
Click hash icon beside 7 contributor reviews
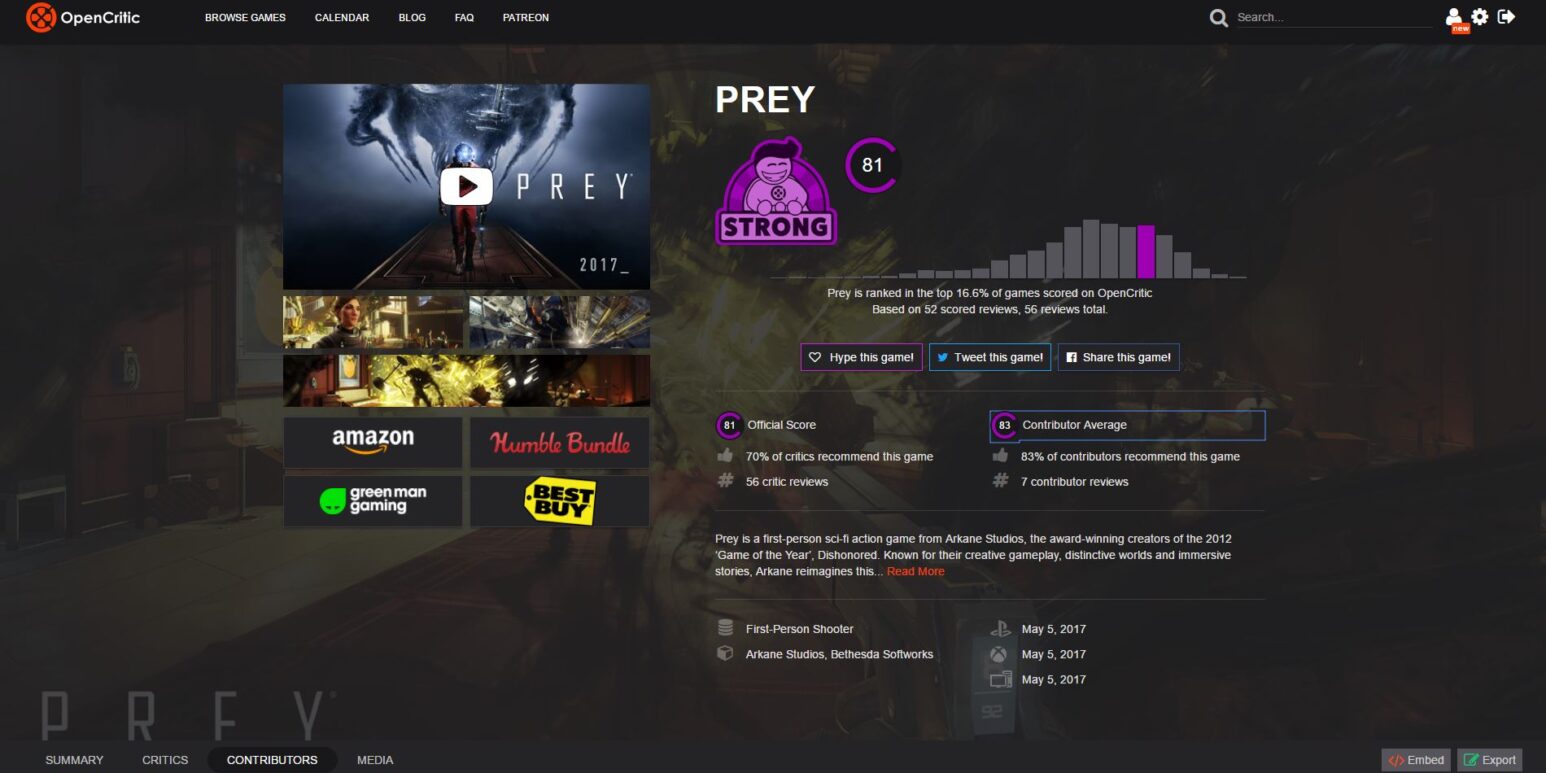(1000, 481)
